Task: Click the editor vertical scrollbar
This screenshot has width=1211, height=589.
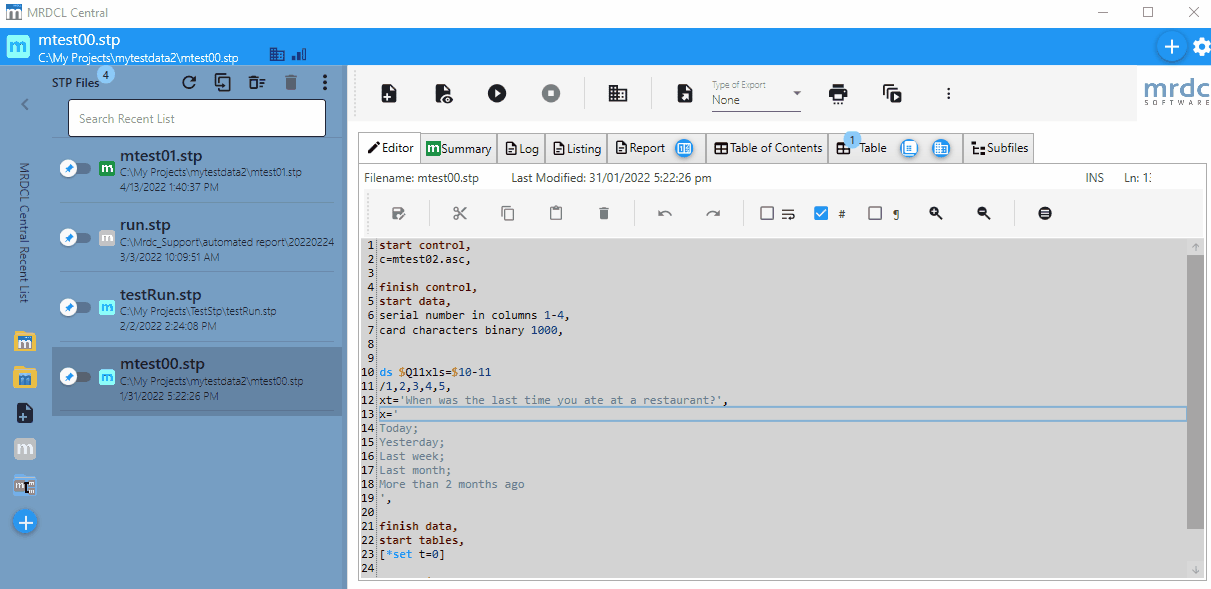Action: (1195, 390)
